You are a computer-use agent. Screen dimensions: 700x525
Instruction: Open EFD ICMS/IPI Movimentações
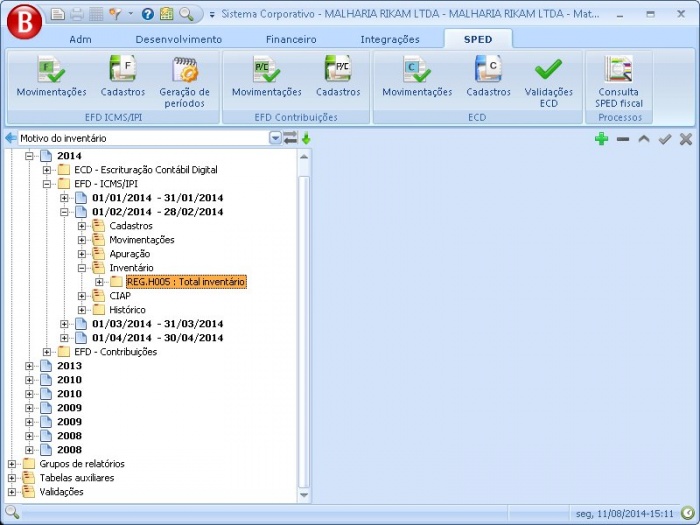point(51,78)
